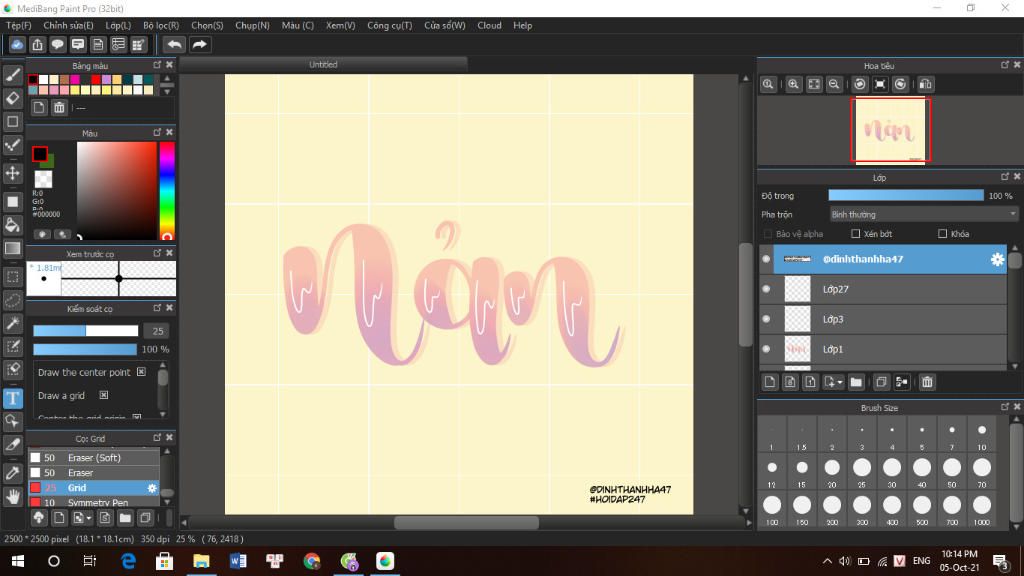Select the Lớp27 layer row
The height and width of the screenshot is (576, 1024).
tap(890, 289)
